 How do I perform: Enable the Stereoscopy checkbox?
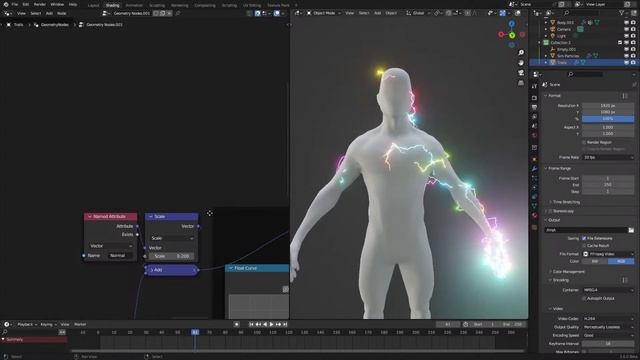click(551, 211)
